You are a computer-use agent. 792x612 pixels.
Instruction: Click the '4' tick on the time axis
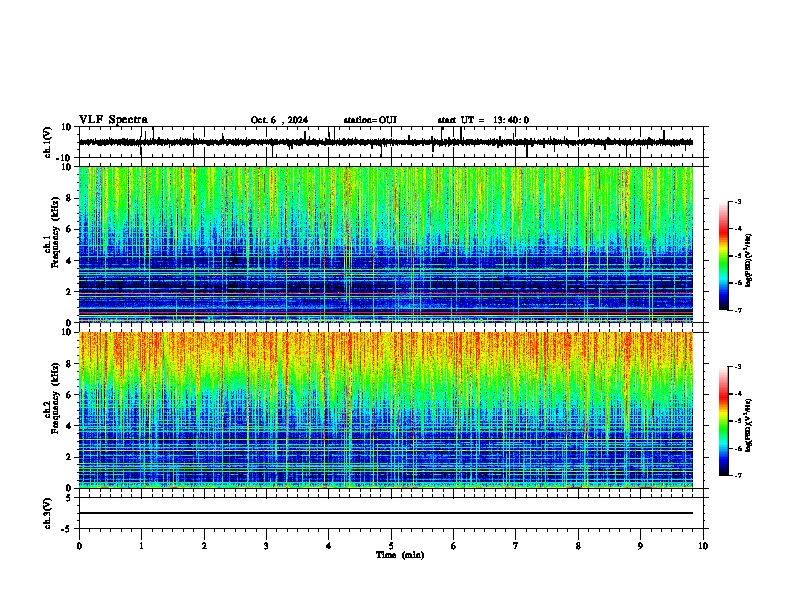[x=329, y=546]
